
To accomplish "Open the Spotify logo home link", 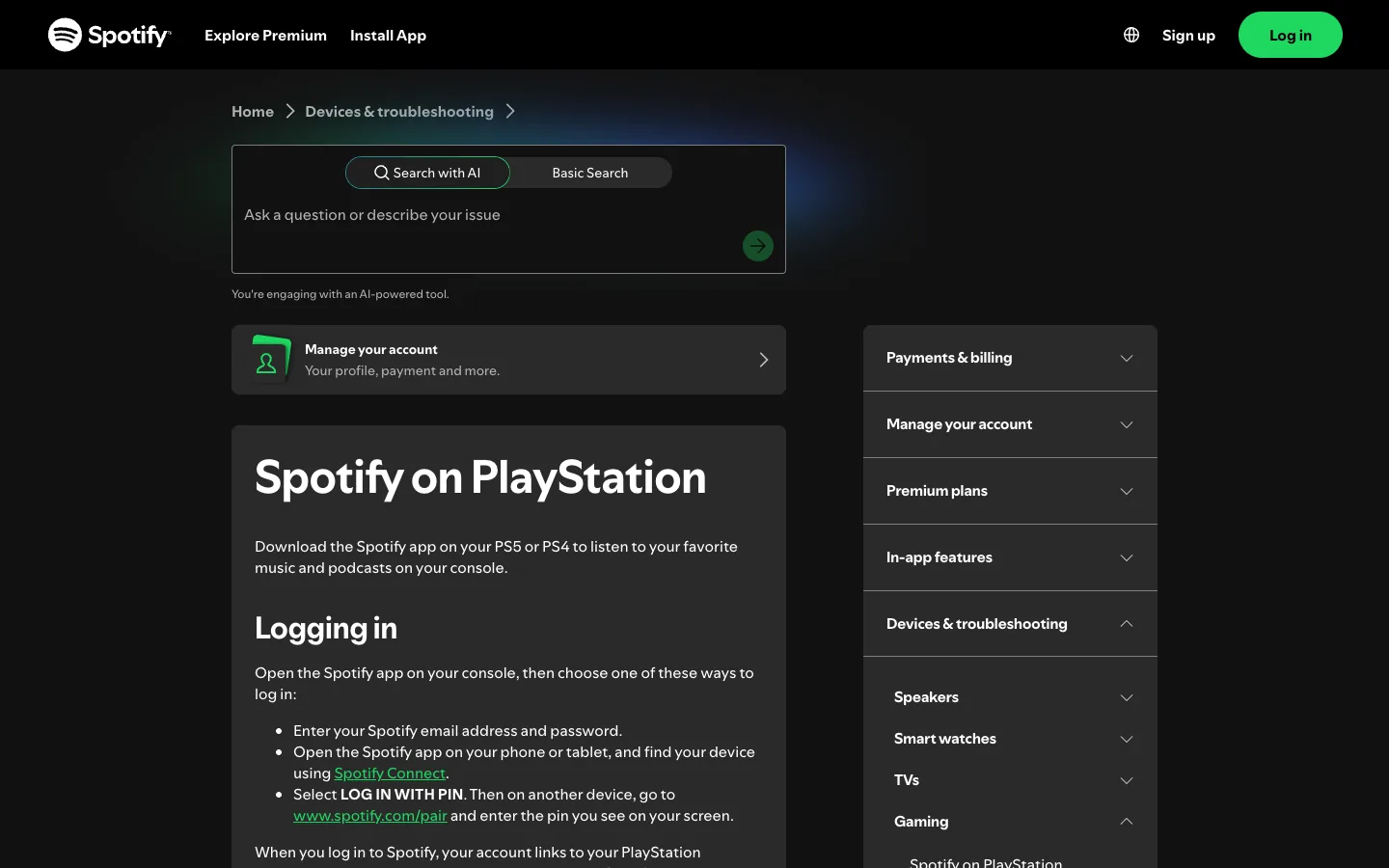I will point(110,35).
